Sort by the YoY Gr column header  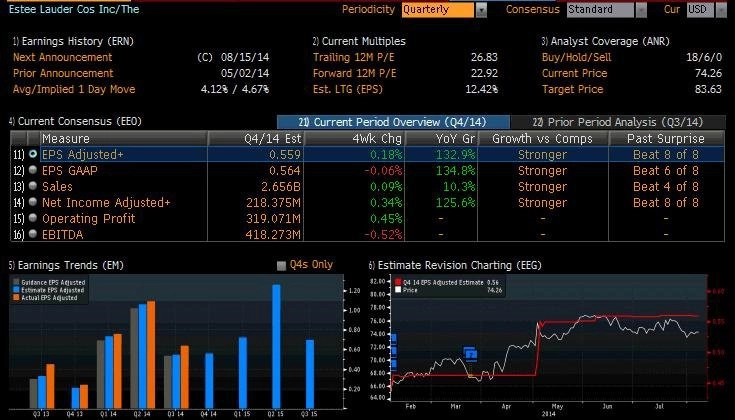click(x=441, y=139)
